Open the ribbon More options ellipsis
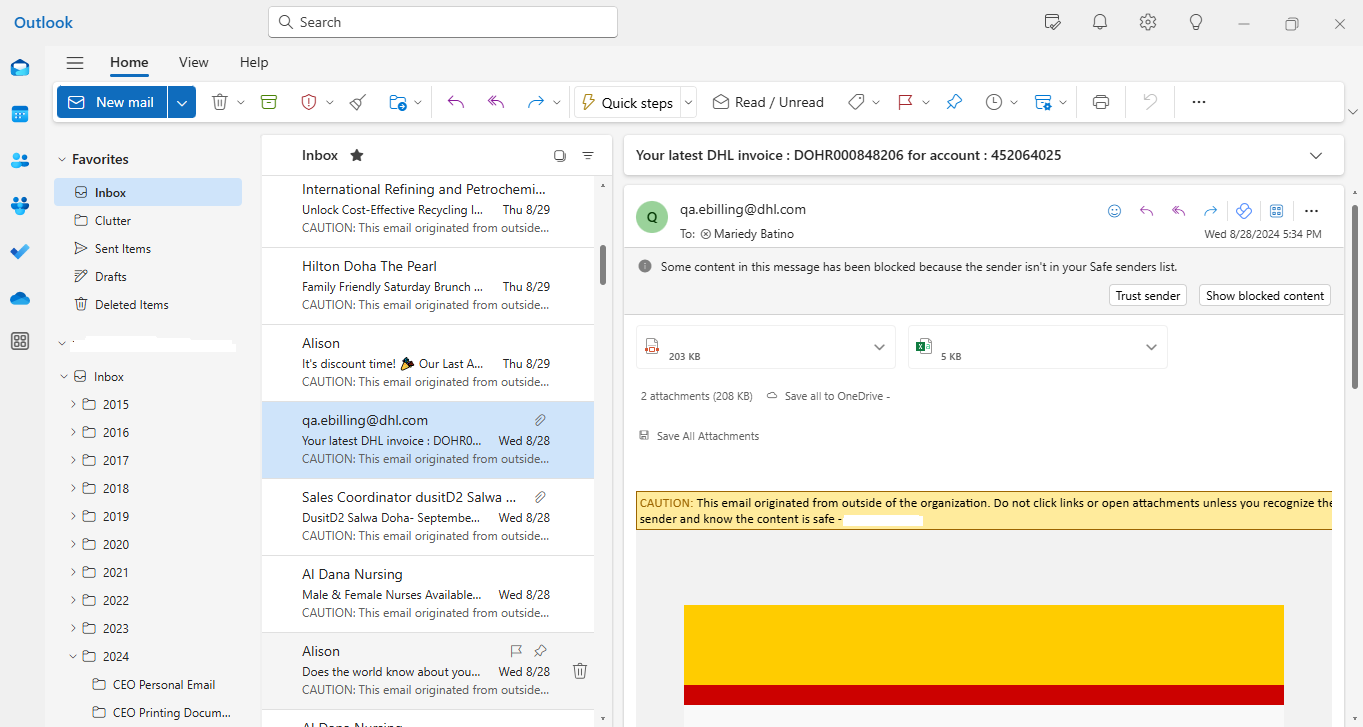This screenshot has width=1363, height=727. pos(1199,102)
